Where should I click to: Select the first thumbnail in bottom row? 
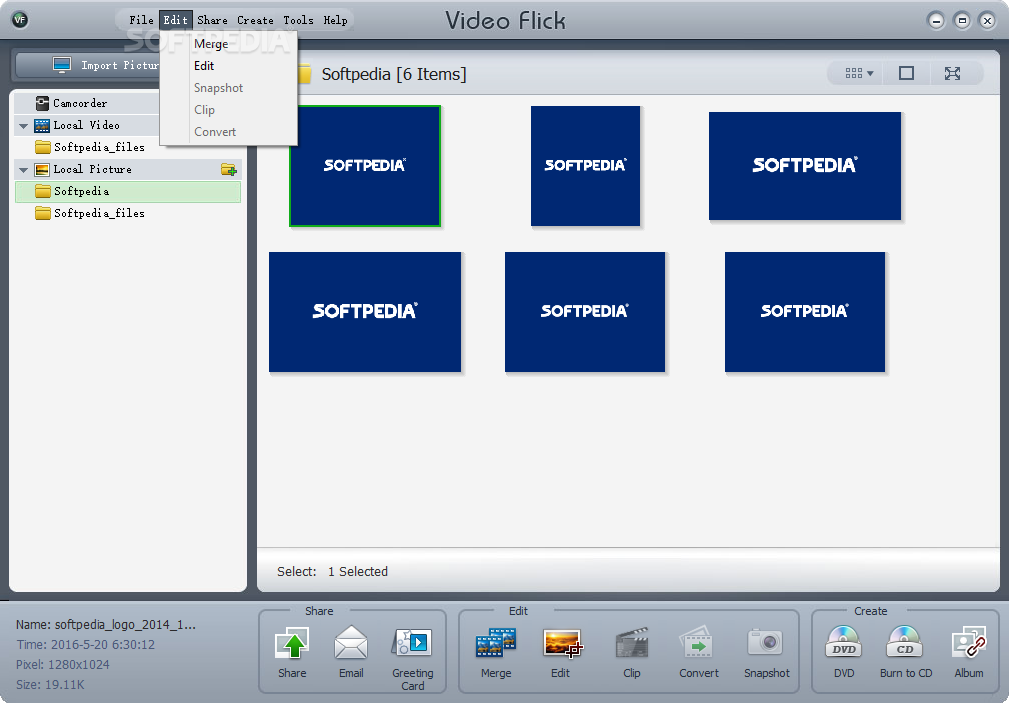pyautogui.click(x=365, y=312)
